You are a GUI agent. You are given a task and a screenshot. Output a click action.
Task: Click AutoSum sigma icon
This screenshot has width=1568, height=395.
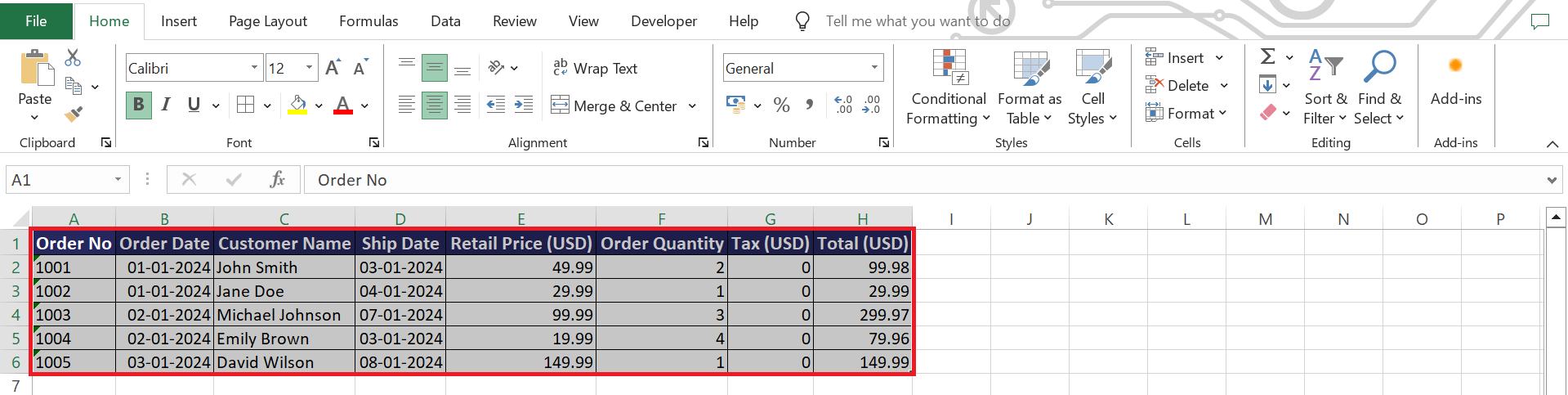(1267, 56)
